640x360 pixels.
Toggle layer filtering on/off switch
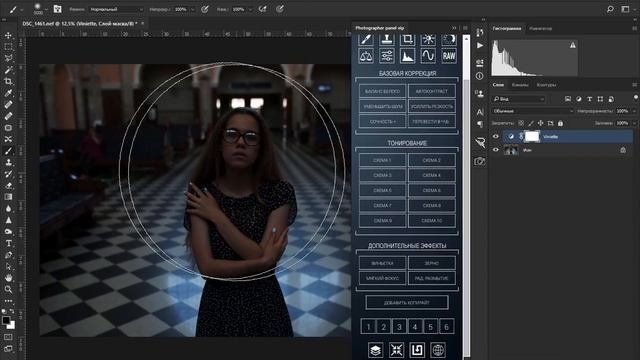click(636, 98)
